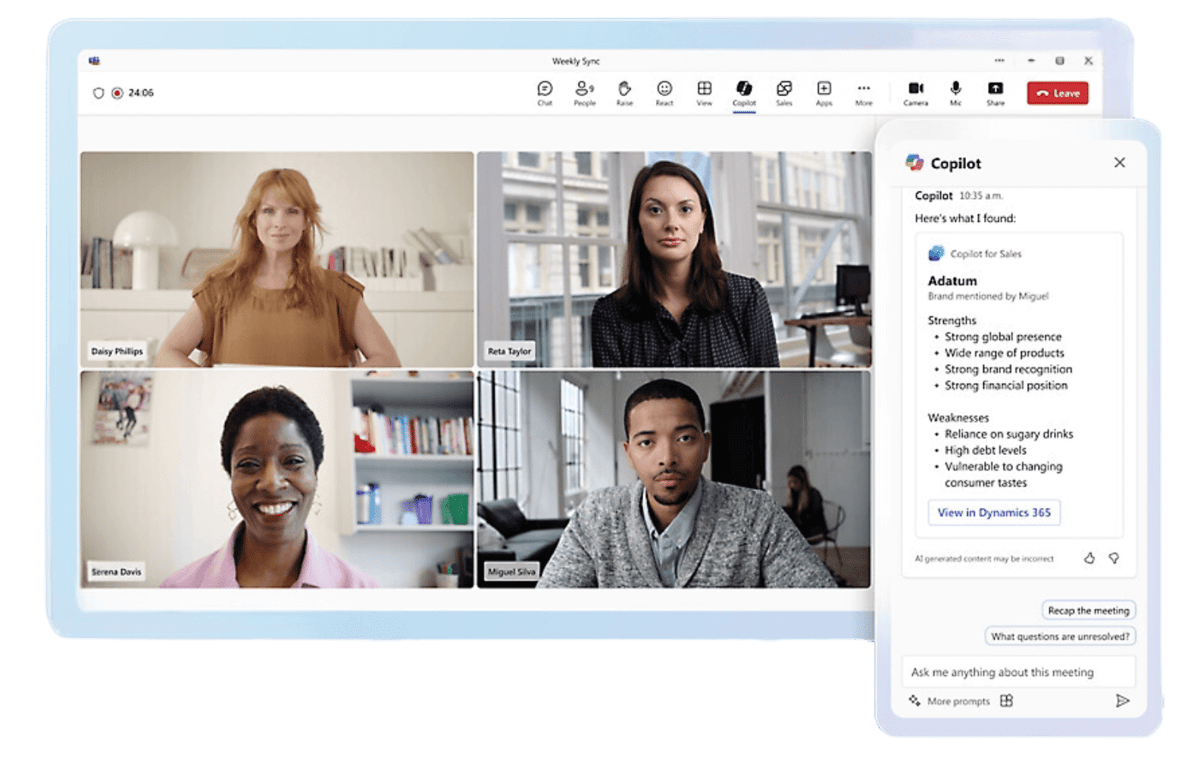
Task: Click 'Reliance on sugary drinks' bullet
Action: pos(1009,434)
